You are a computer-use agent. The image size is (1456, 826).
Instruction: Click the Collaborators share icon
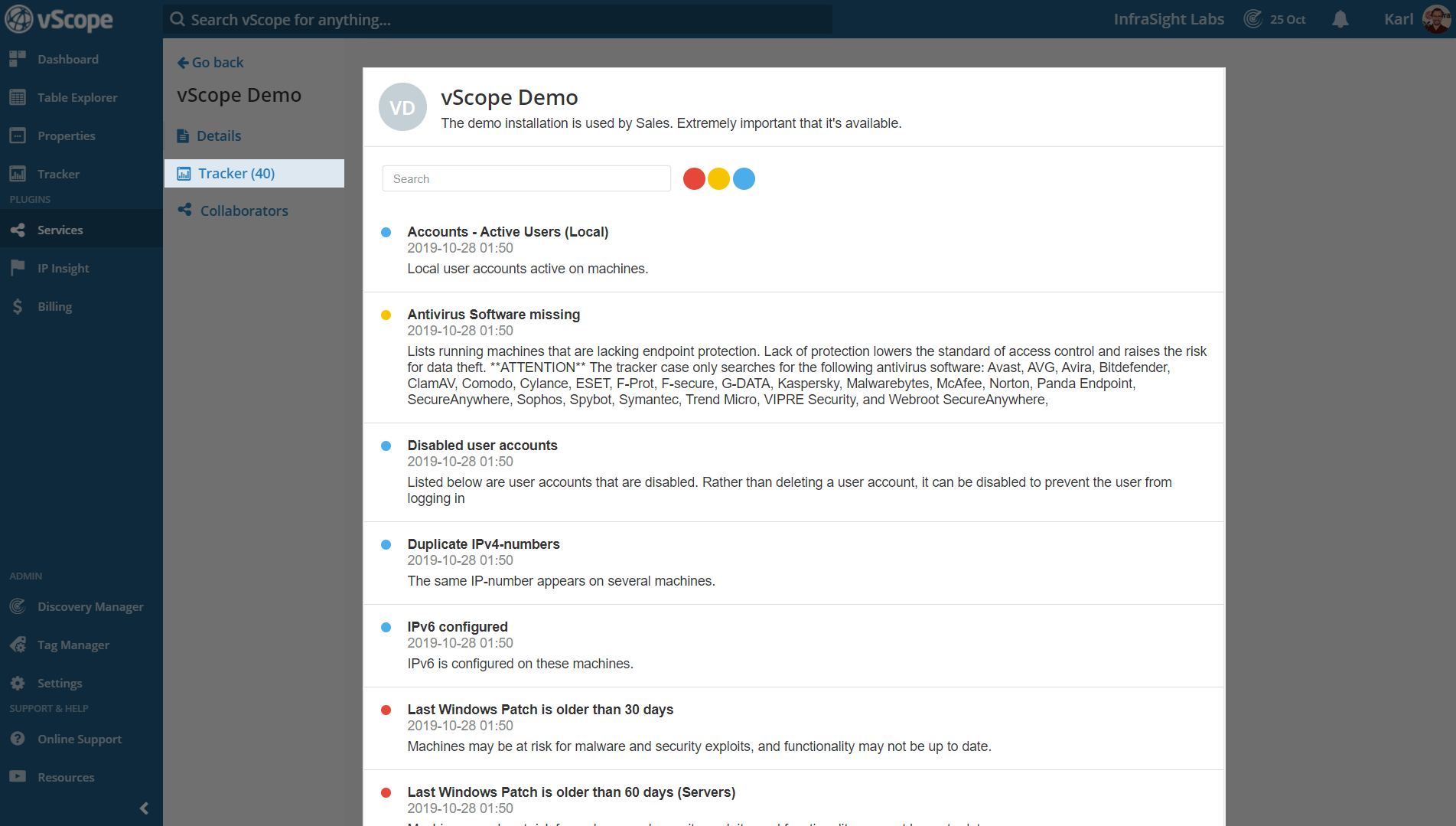(x=184, y=210)
